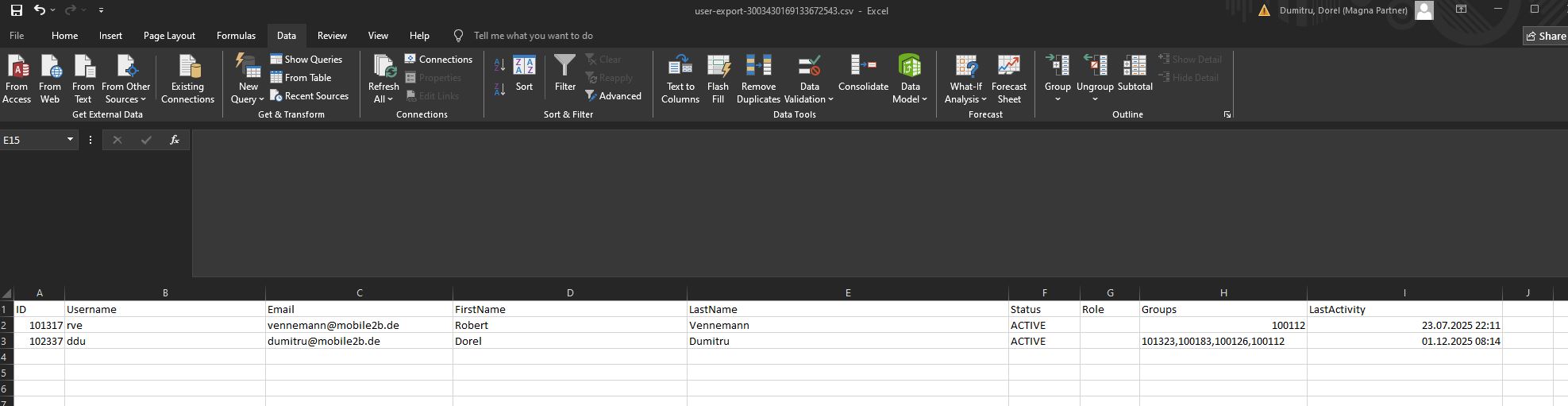Image resolution: width=1568 pixels, height=406 pixels.
Task: Open the What-If Analysis dropdown
Action: (x=965, y=99)
